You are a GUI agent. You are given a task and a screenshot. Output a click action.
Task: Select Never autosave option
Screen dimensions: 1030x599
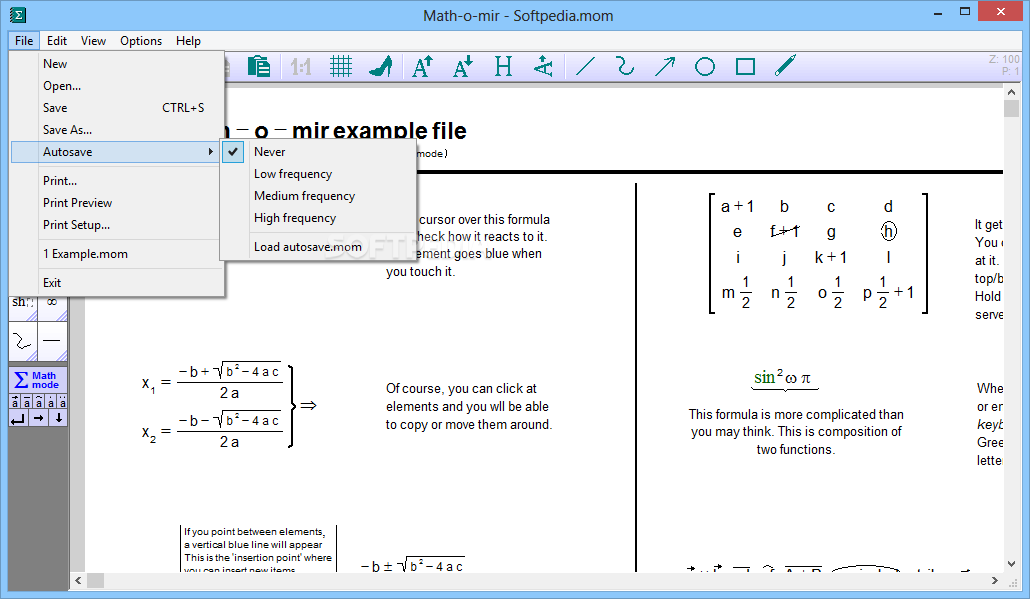pyautogui.click(x=319, y=152)
